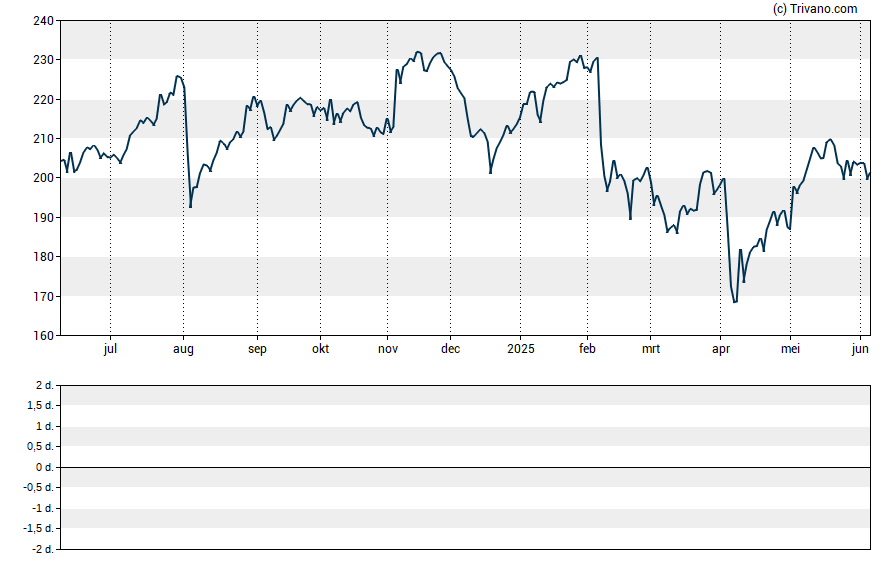Click the April low point on price line
The height and width of the screenshot is (565, 888).
[735, 302]
